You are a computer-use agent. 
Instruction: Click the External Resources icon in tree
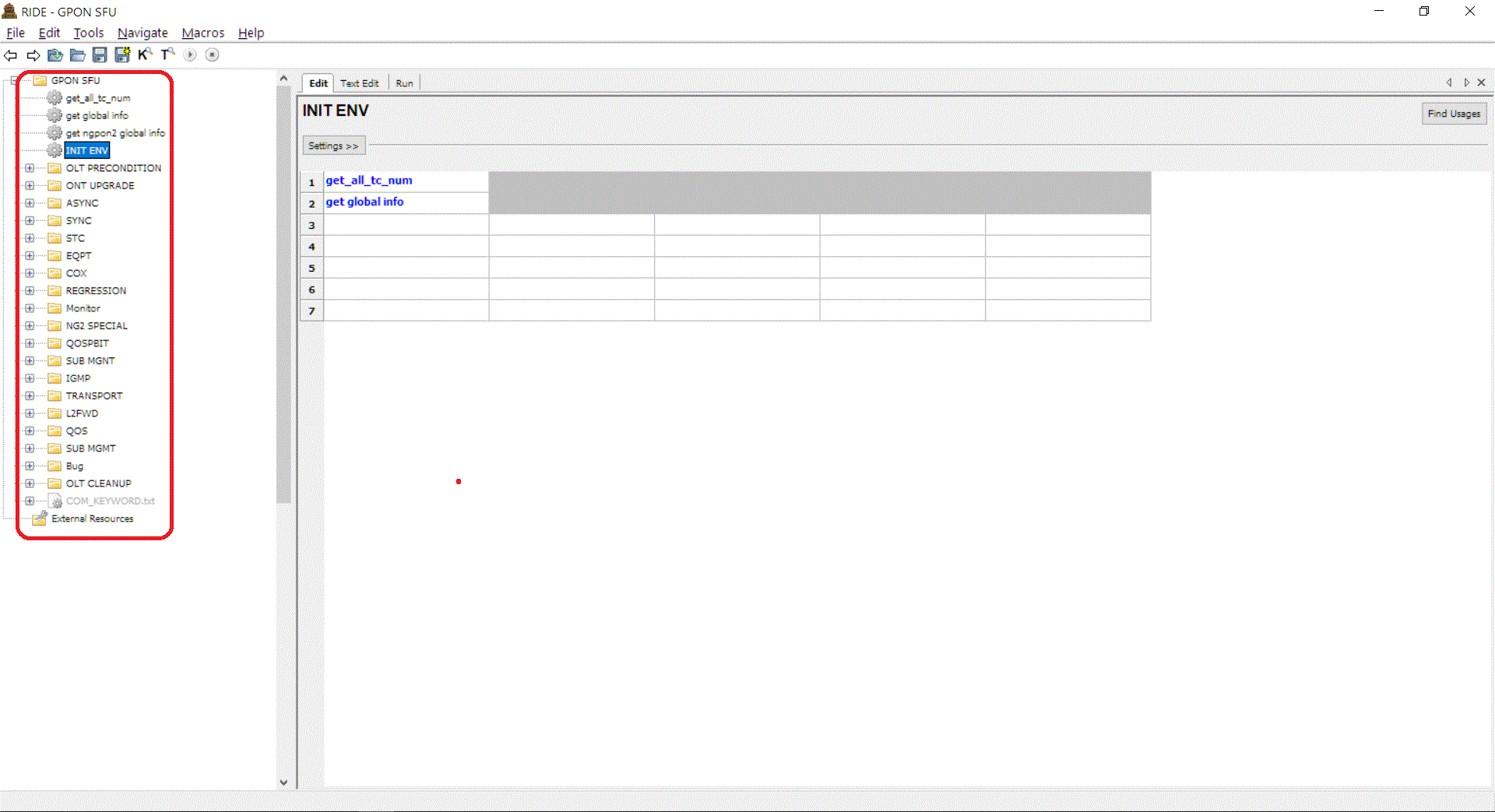[x=40, y=518]
